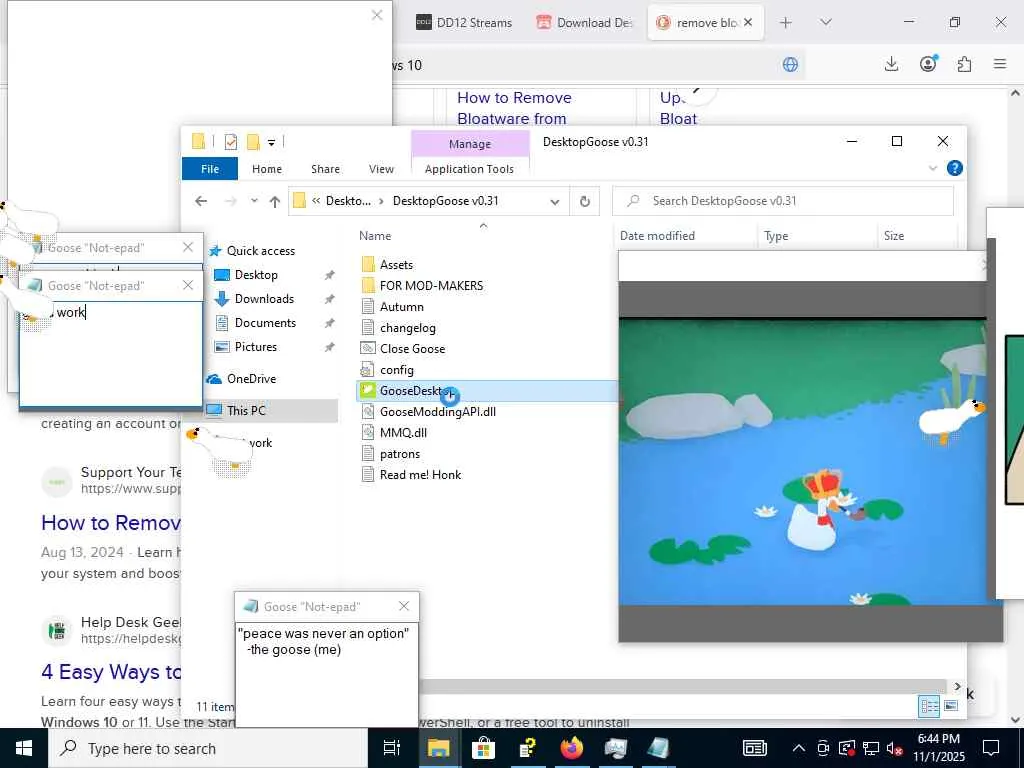
Task: Open Pictures in the navigation pane
Action: coord(255,347)
